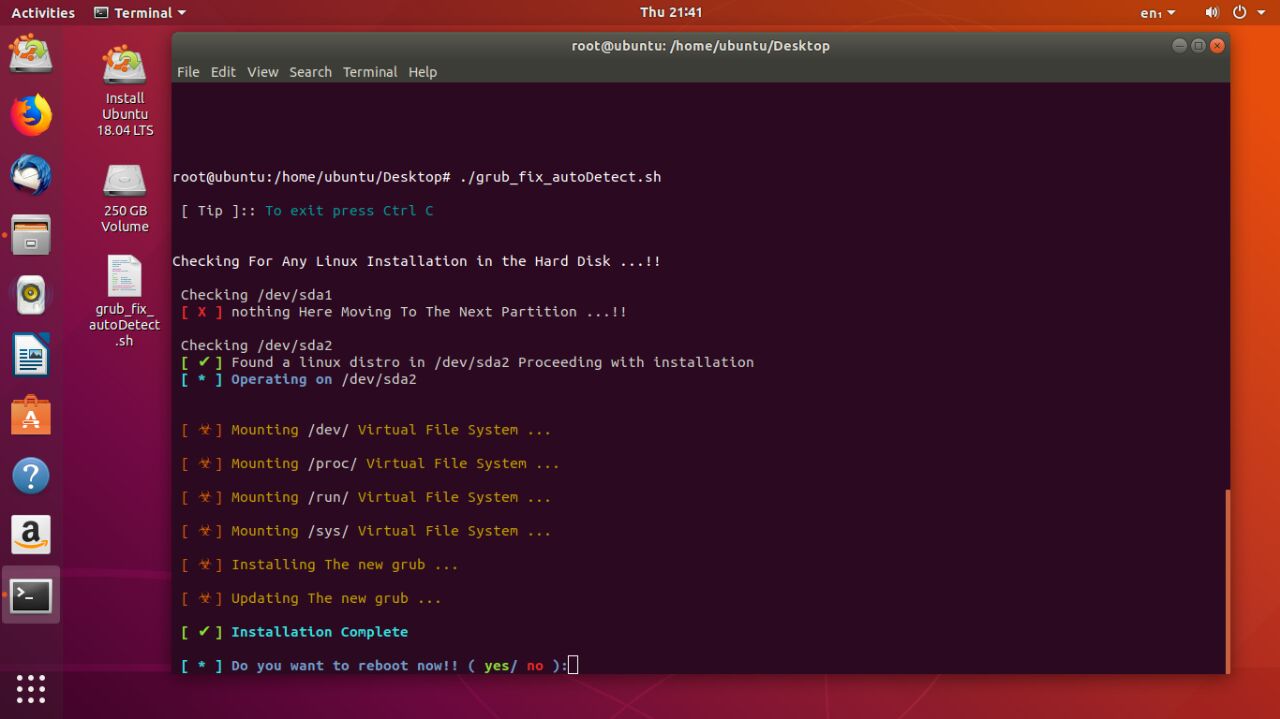The image size is (1280, 719).
Task: Open the Files manager dock icon
Action: click(31, 235)
